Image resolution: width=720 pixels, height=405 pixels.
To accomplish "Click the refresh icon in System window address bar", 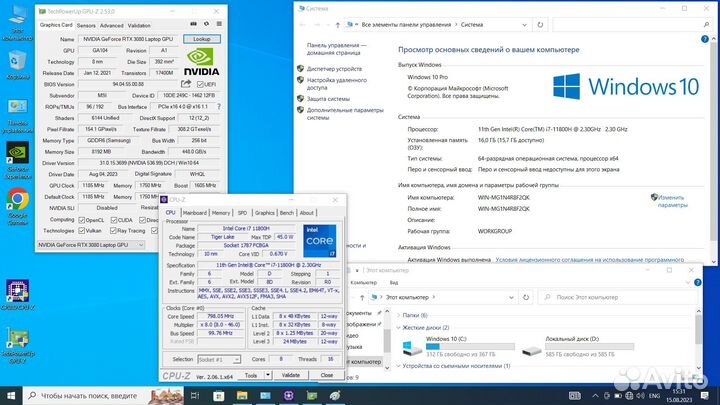I will tap(540, 25).
